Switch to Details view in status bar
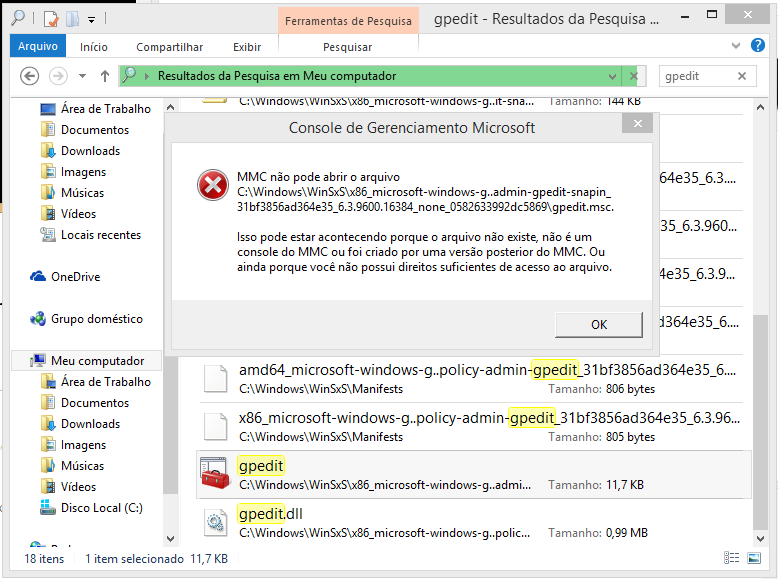778x579 pixels. [x=731, y=558]
